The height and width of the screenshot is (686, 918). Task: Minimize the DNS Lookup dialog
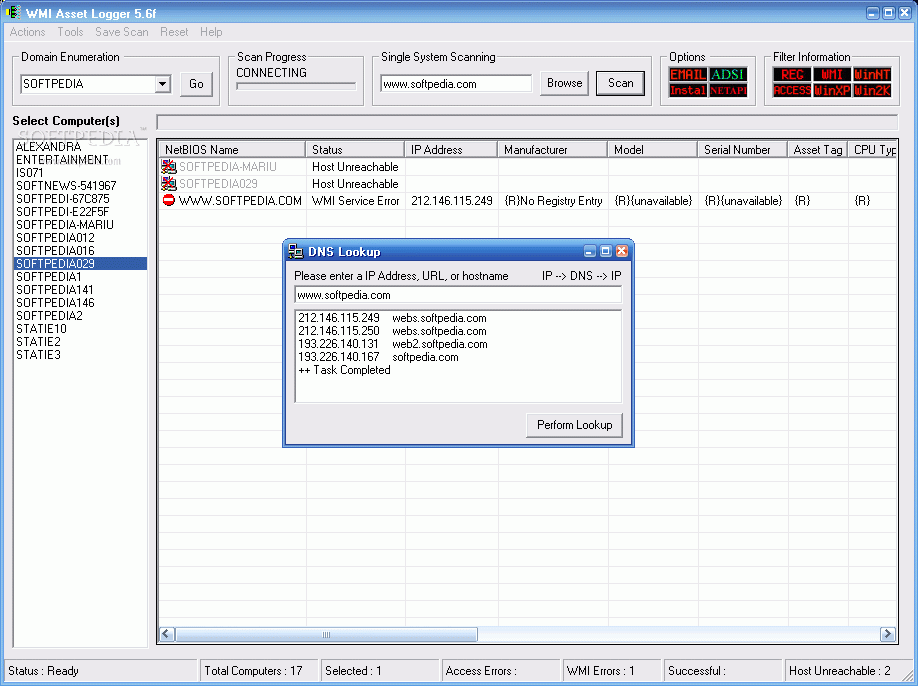(x=590, y=251)
